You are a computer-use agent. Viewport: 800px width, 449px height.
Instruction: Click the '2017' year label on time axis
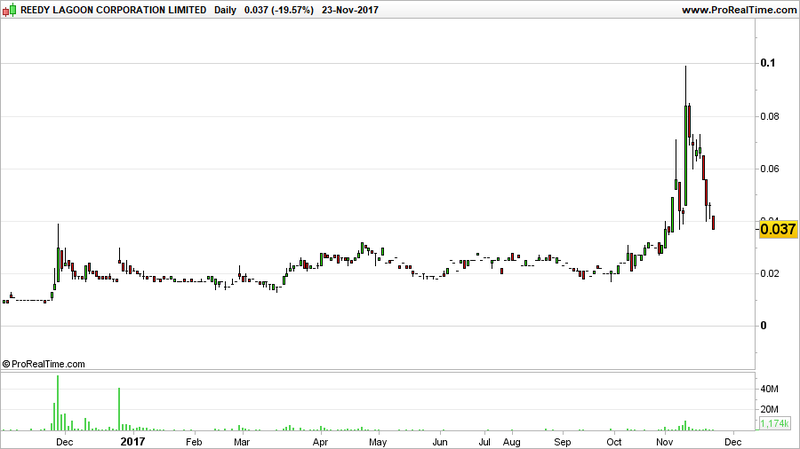pos(133,442)
